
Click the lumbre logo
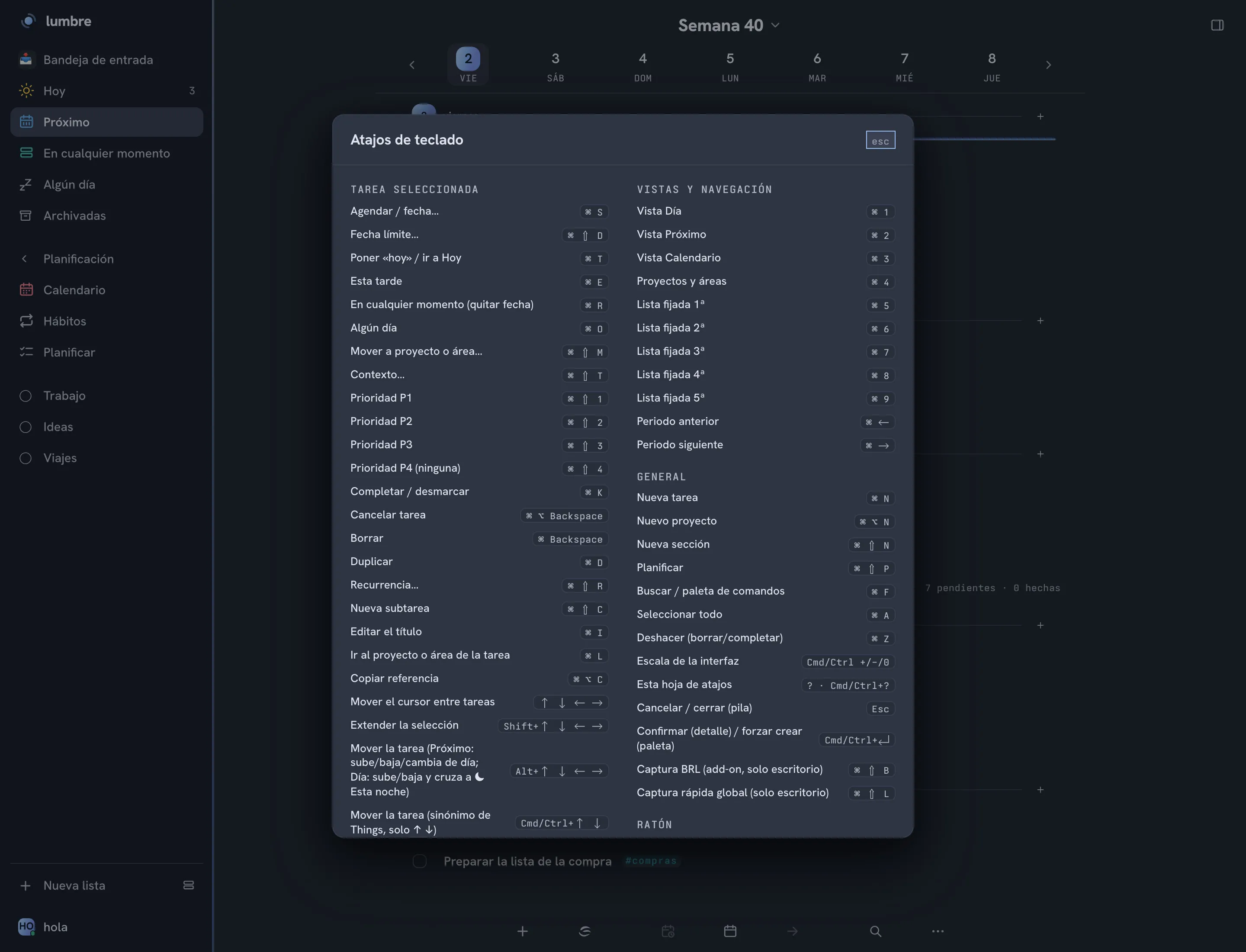[x=28, y=21]
